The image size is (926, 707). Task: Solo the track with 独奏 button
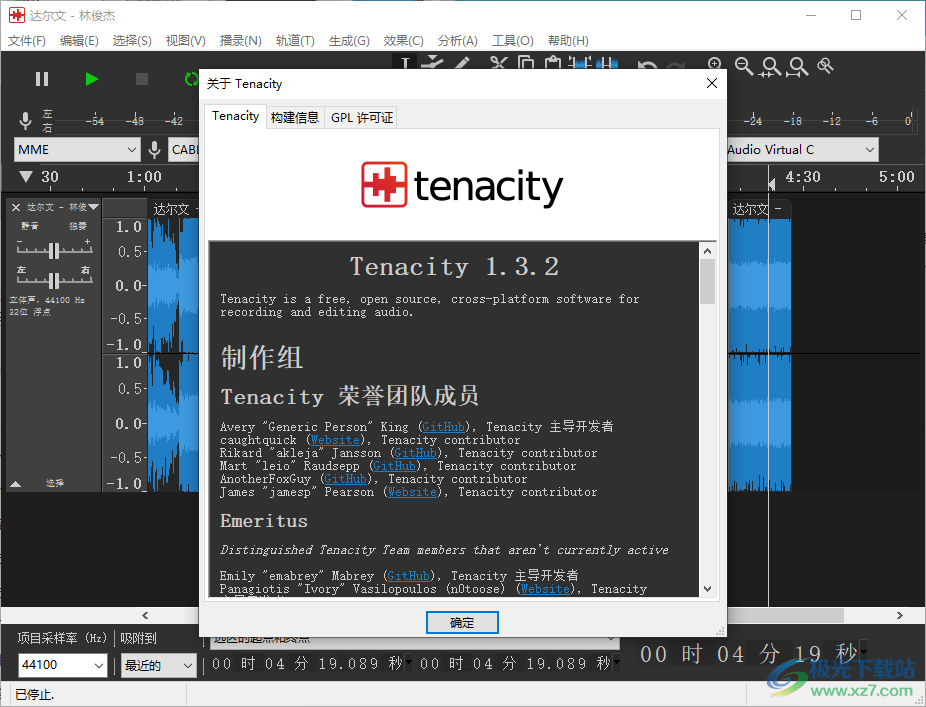[78, 226]
